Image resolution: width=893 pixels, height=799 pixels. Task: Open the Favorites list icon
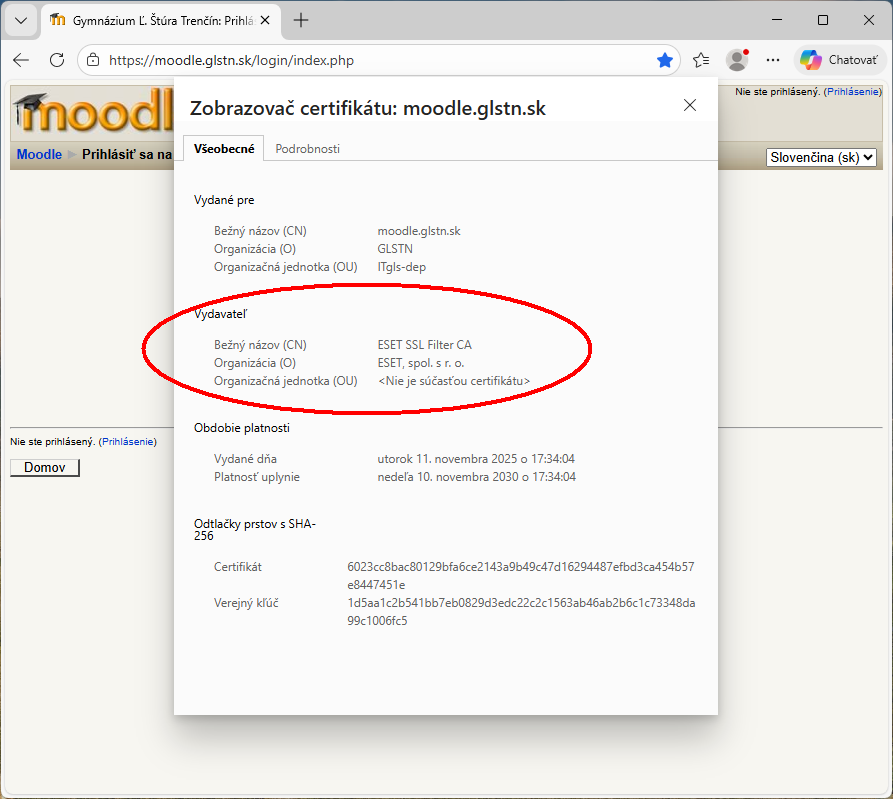click(x=701, y=60)
